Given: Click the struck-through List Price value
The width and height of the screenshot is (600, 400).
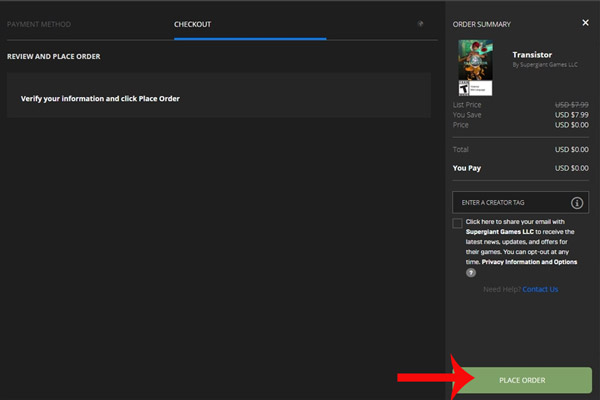Looking at the screenshot, I should (571, 105).
